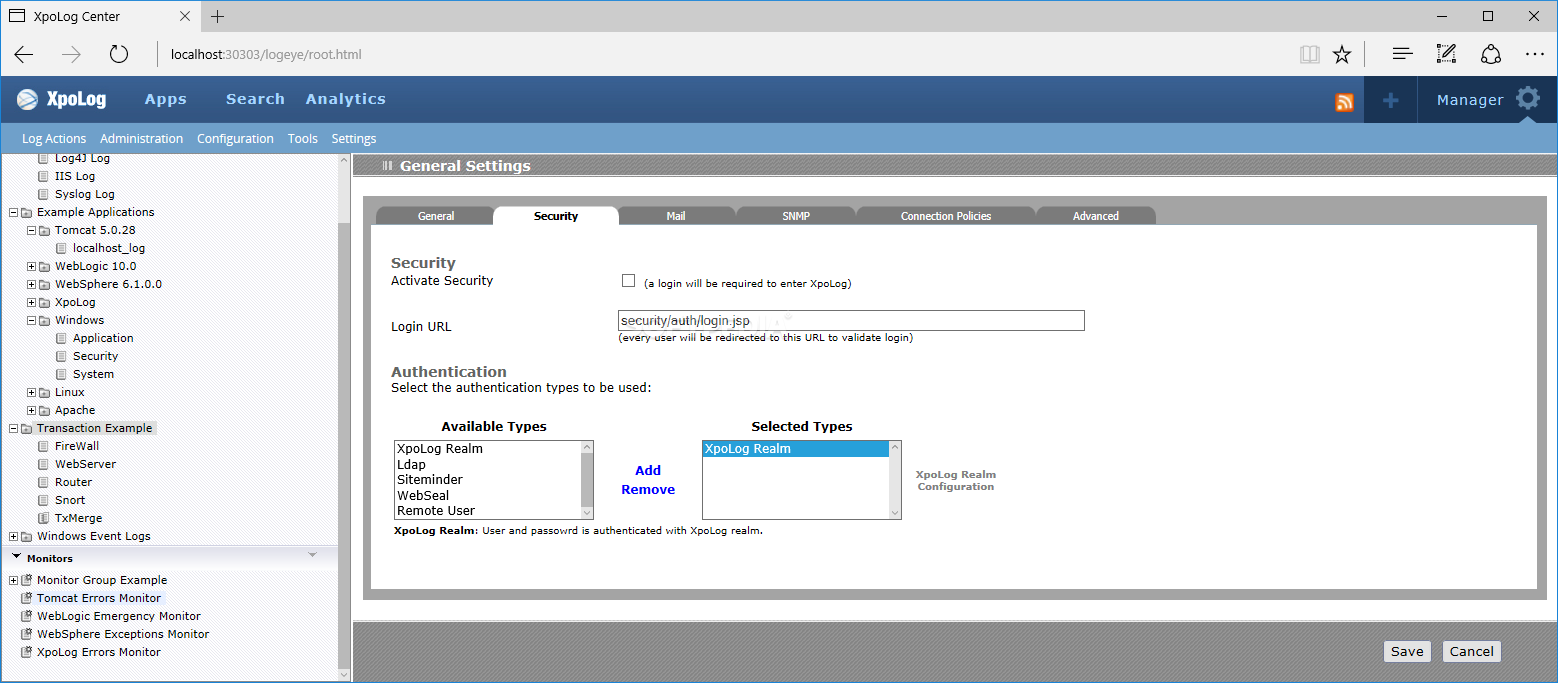Open XpoLog Realm Configuration link

tap(956, 480)
